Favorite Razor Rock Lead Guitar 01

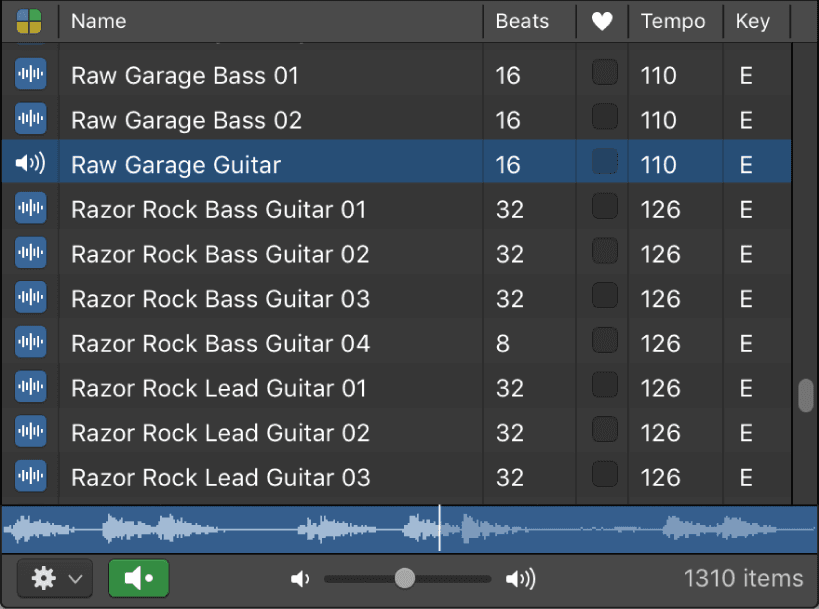tap(605, 384)
